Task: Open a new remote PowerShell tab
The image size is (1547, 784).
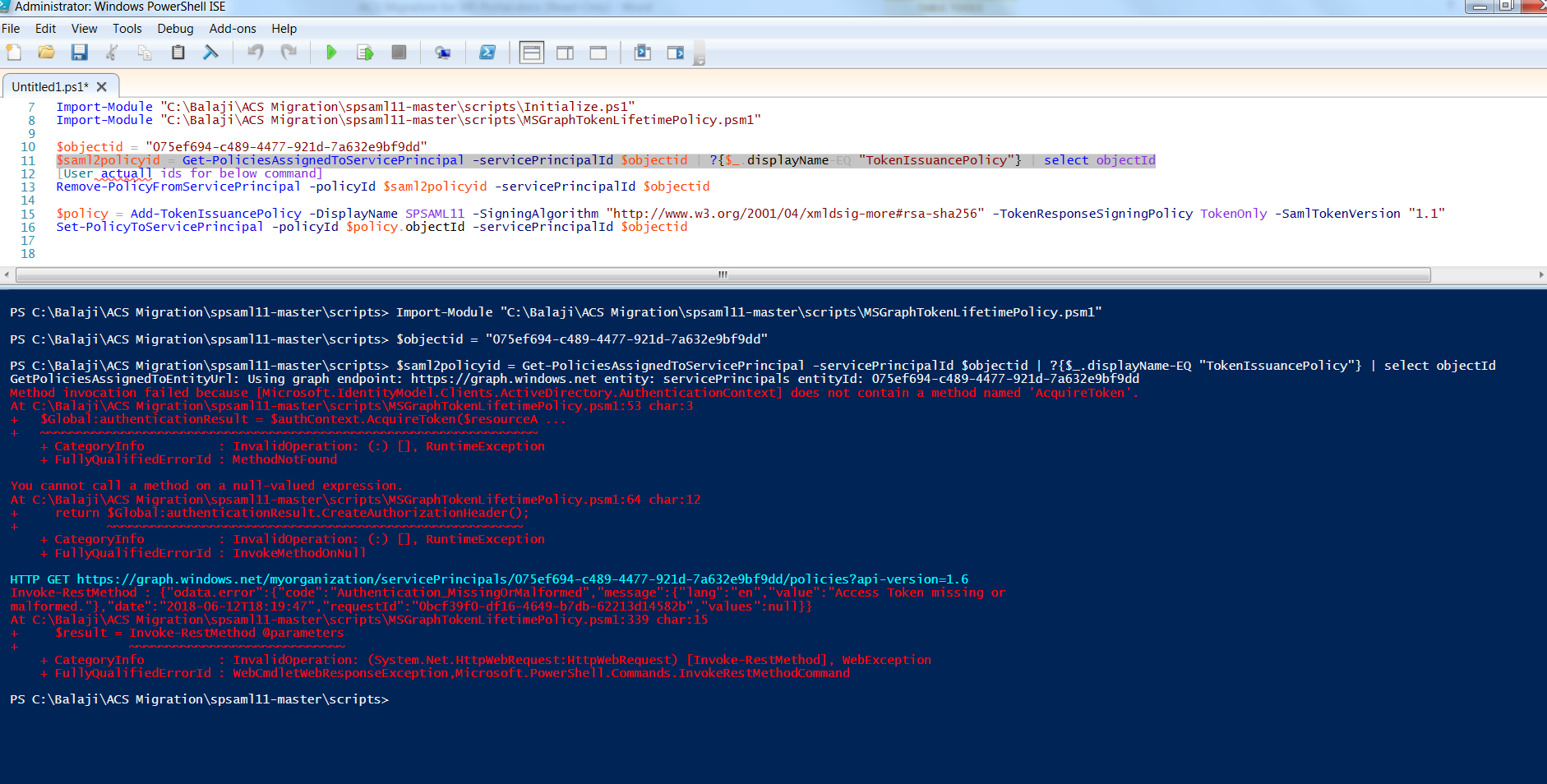Action: click(x=443, y=53)
